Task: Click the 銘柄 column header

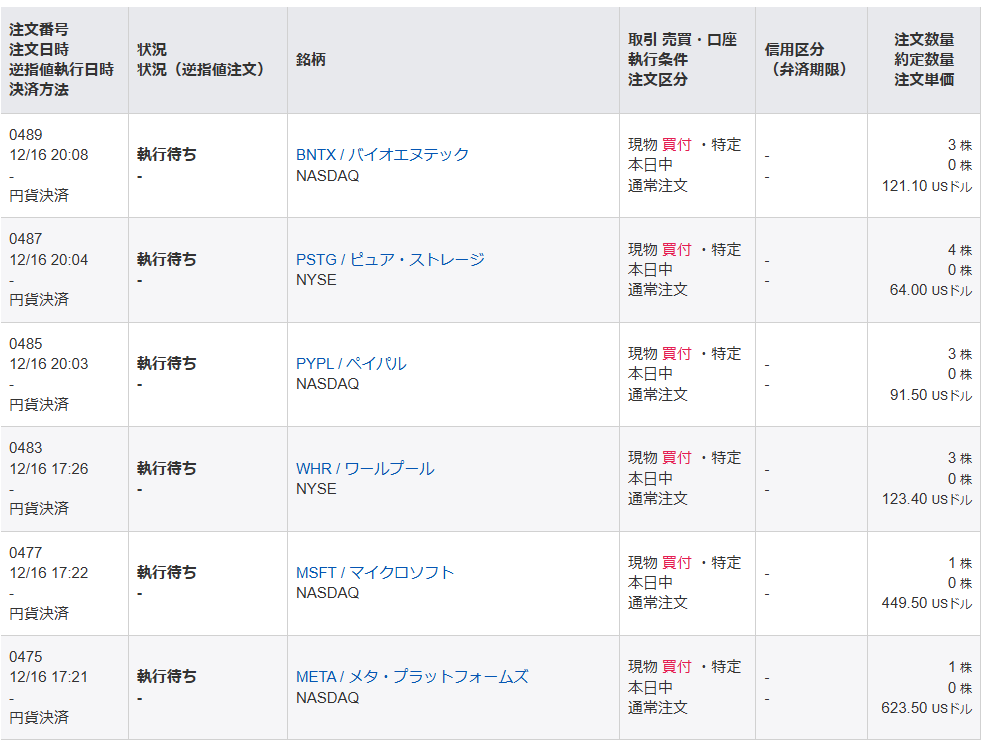Action: click(311, 59)
